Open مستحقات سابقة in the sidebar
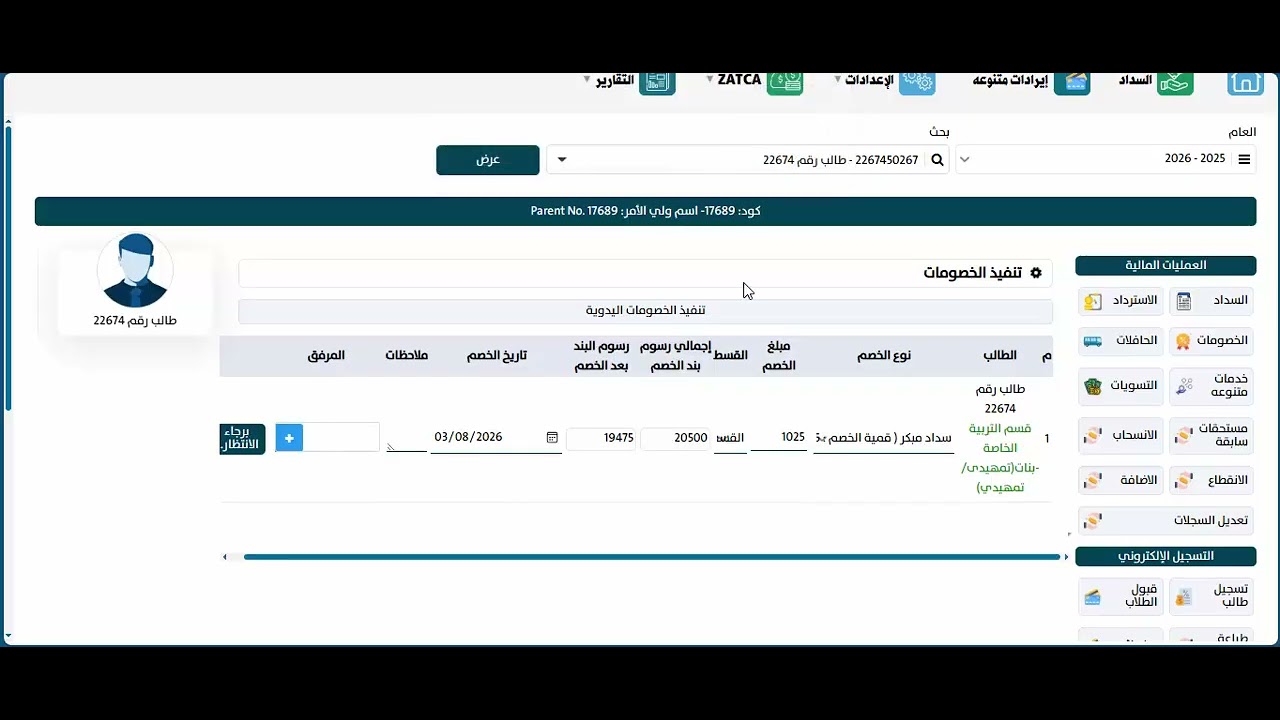1280x720 pixels. [1211, 435]
